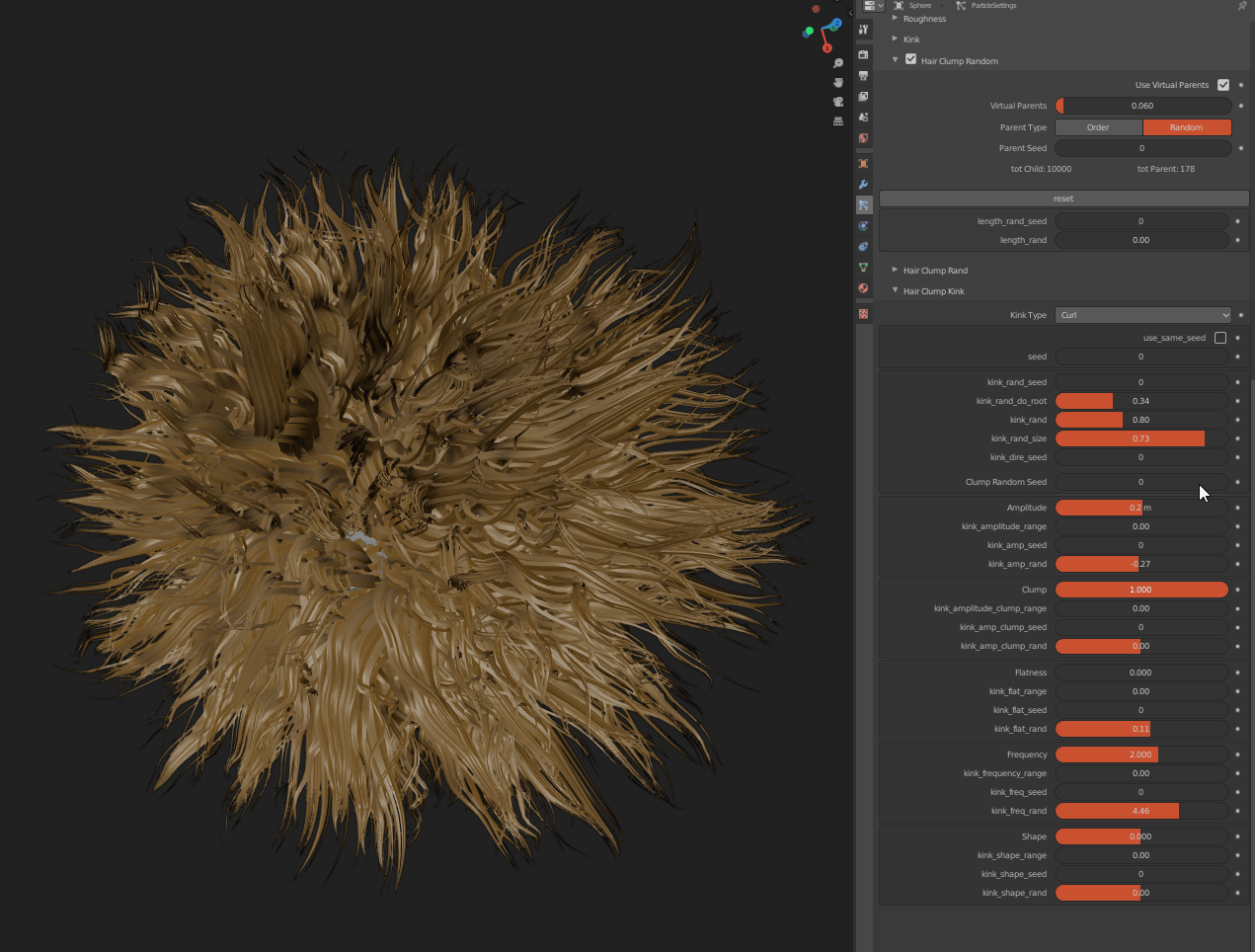The image size is (1255, 952).
Task: Enable the use_same_seed checkbox
Action: tap(1220, 338)
